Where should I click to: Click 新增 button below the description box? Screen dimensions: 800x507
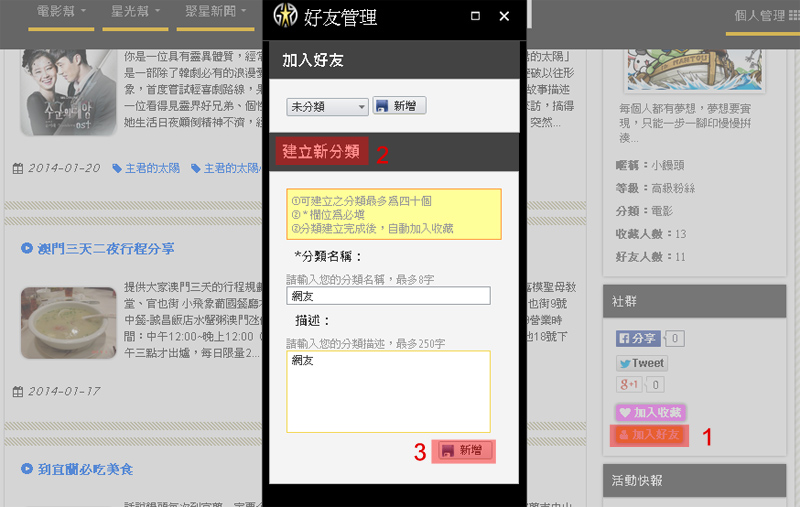coord(464,450)
